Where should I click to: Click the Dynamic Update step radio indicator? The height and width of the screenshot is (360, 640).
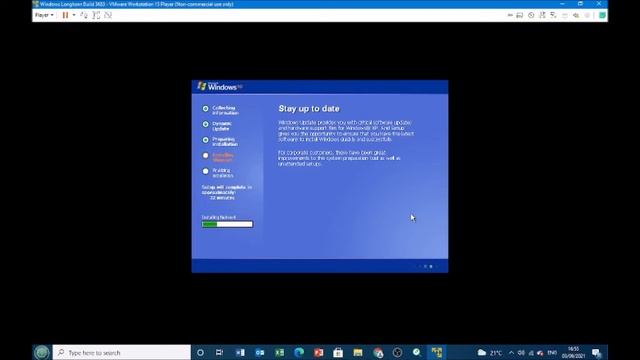(x=205, y=124)
